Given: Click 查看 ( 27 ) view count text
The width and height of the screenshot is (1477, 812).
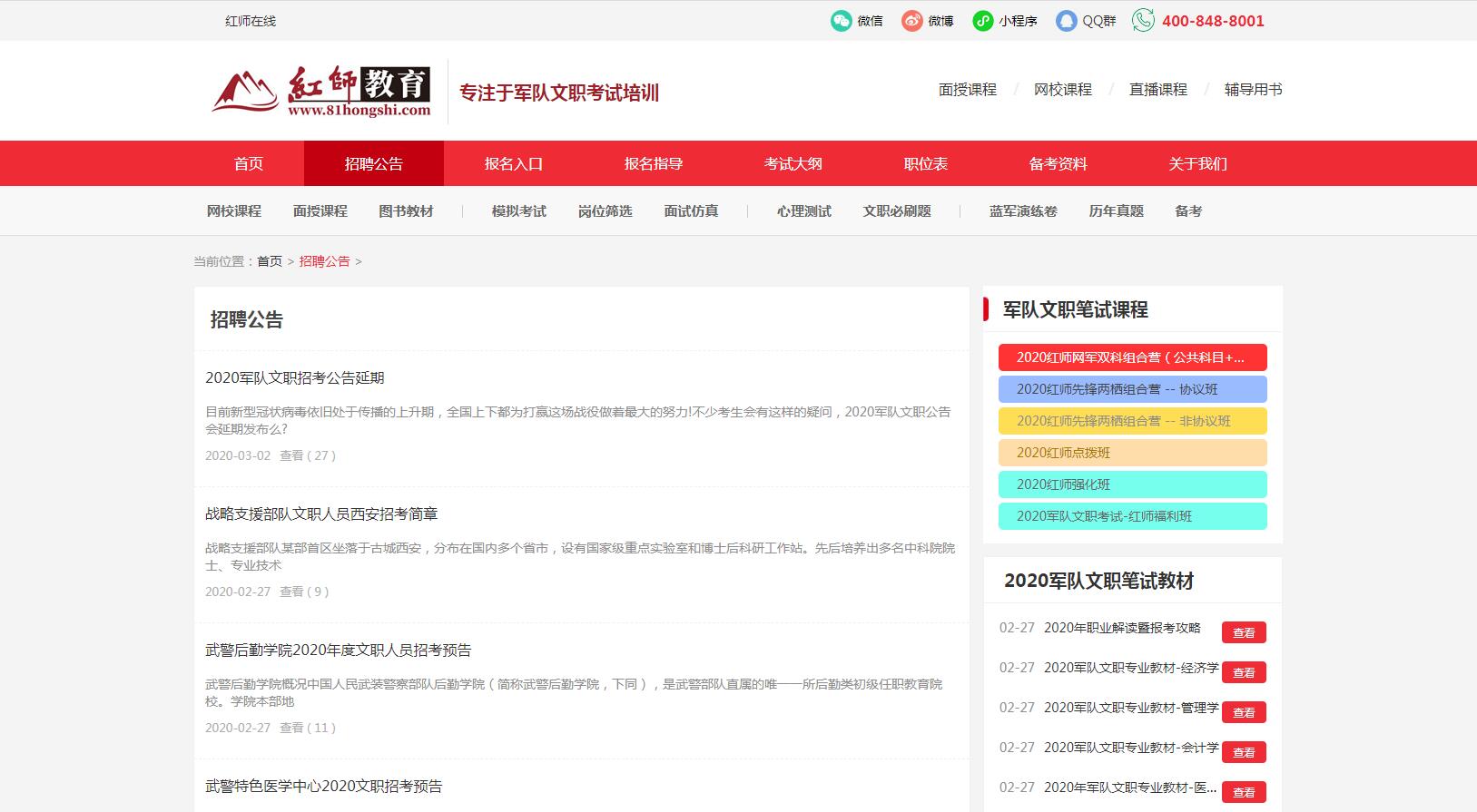Looking at the screenshot, I should tap(308, 455).
